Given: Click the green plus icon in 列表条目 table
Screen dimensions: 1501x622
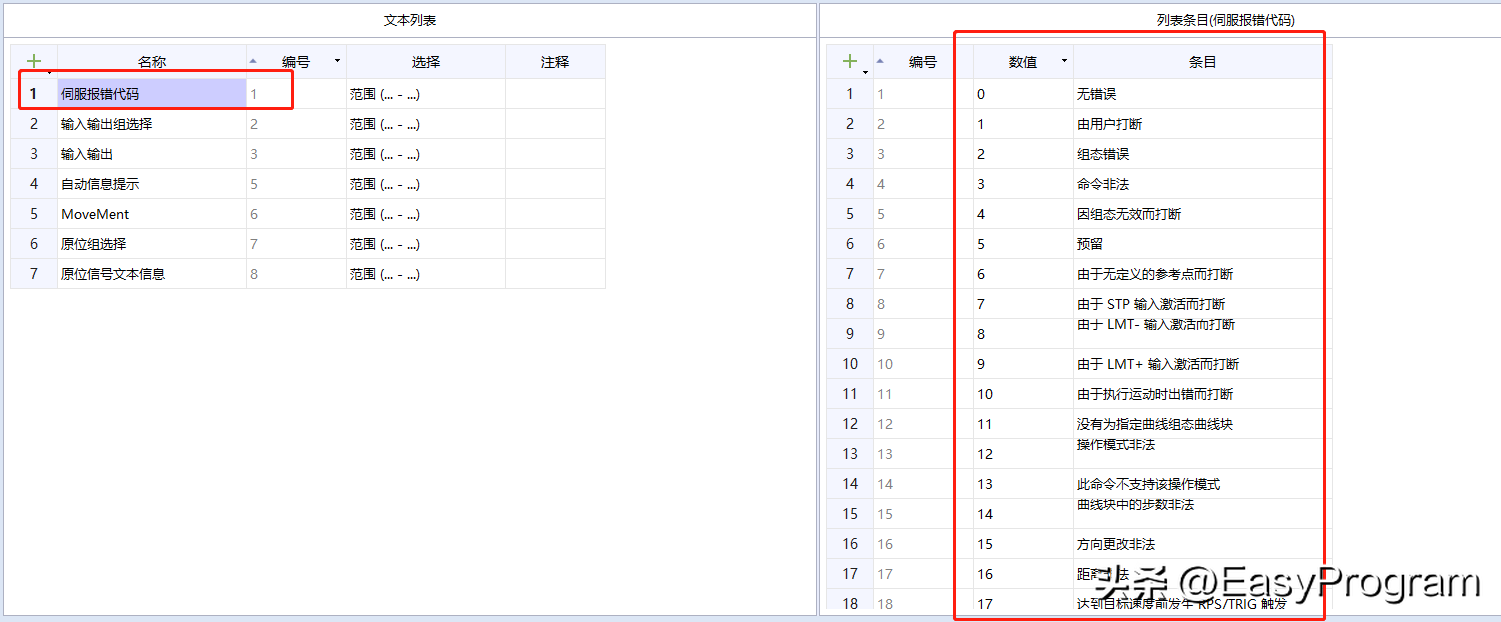Looking at the screenshot, I should tap(849, 61).
